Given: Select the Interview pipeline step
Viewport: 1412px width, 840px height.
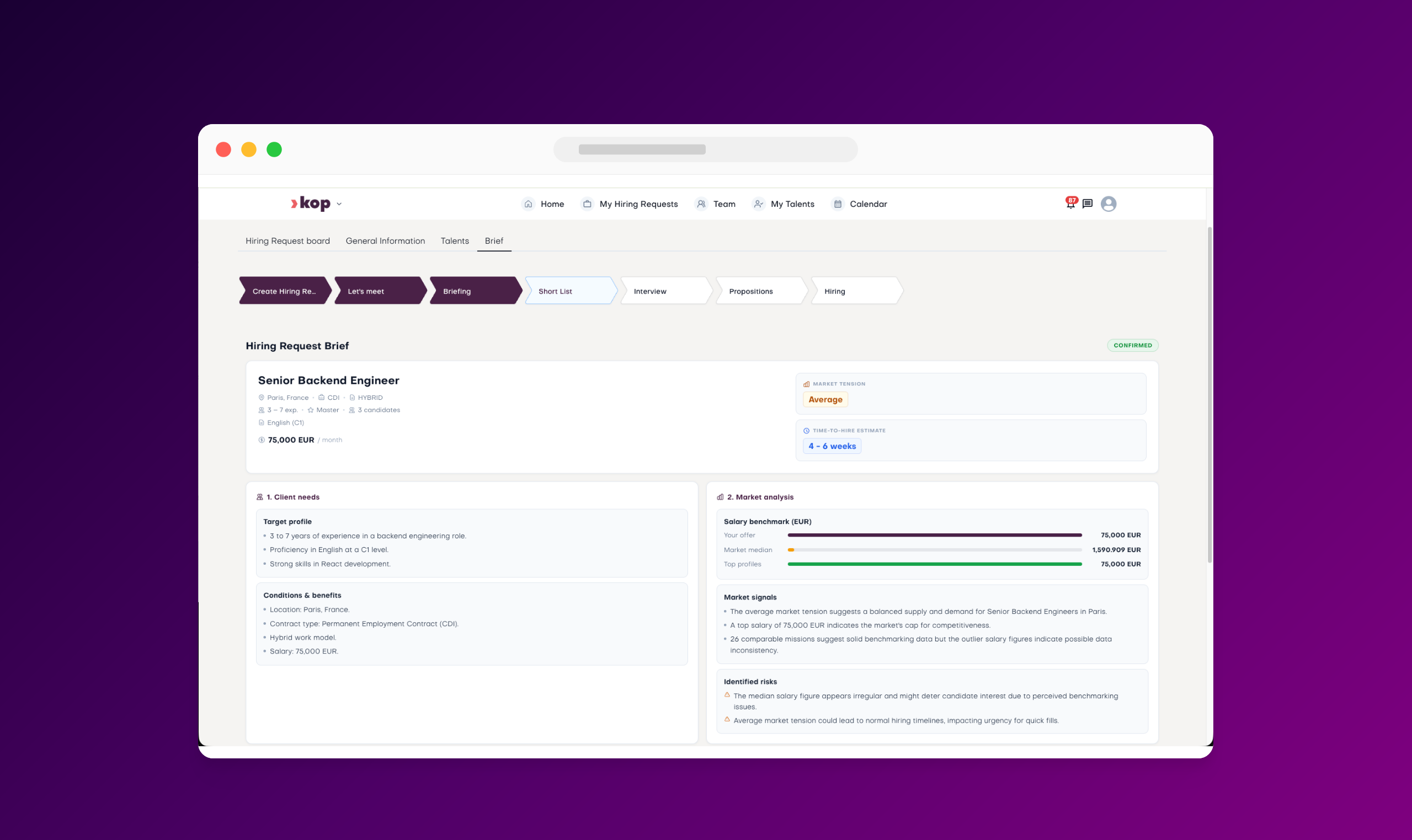Looking at the screenshot, I should click(666, 291).
